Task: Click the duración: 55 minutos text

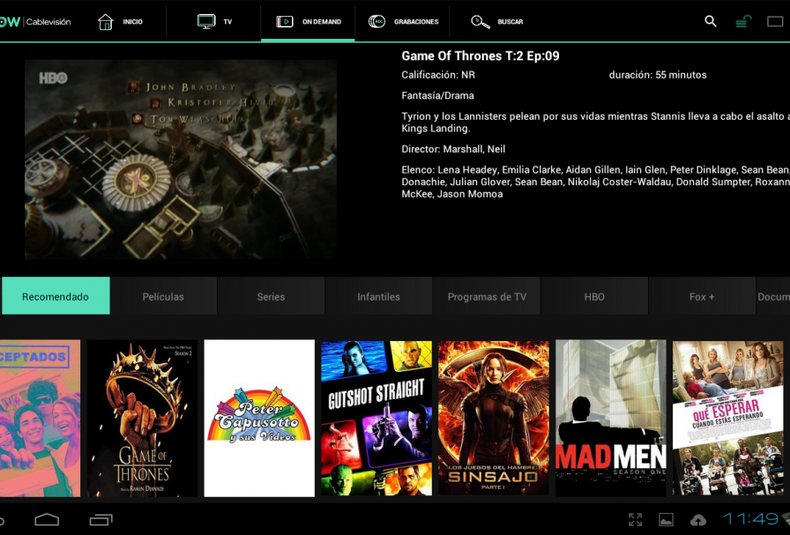Action: click(657, 75)
